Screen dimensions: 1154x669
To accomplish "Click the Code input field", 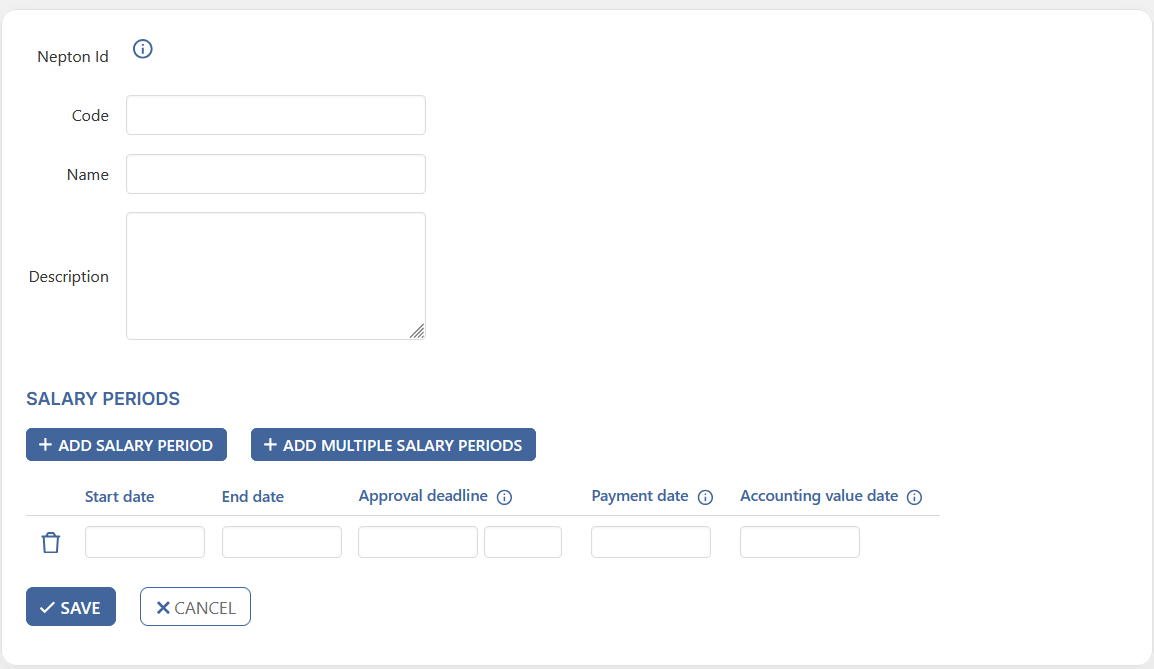I will (x=276, y=115).
